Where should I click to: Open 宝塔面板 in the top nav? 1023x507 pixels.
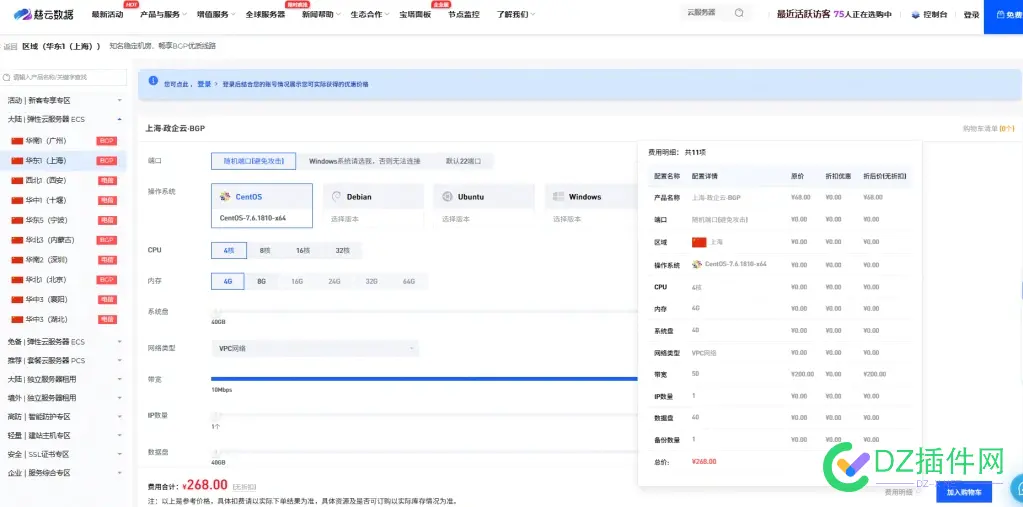(415, 14)
